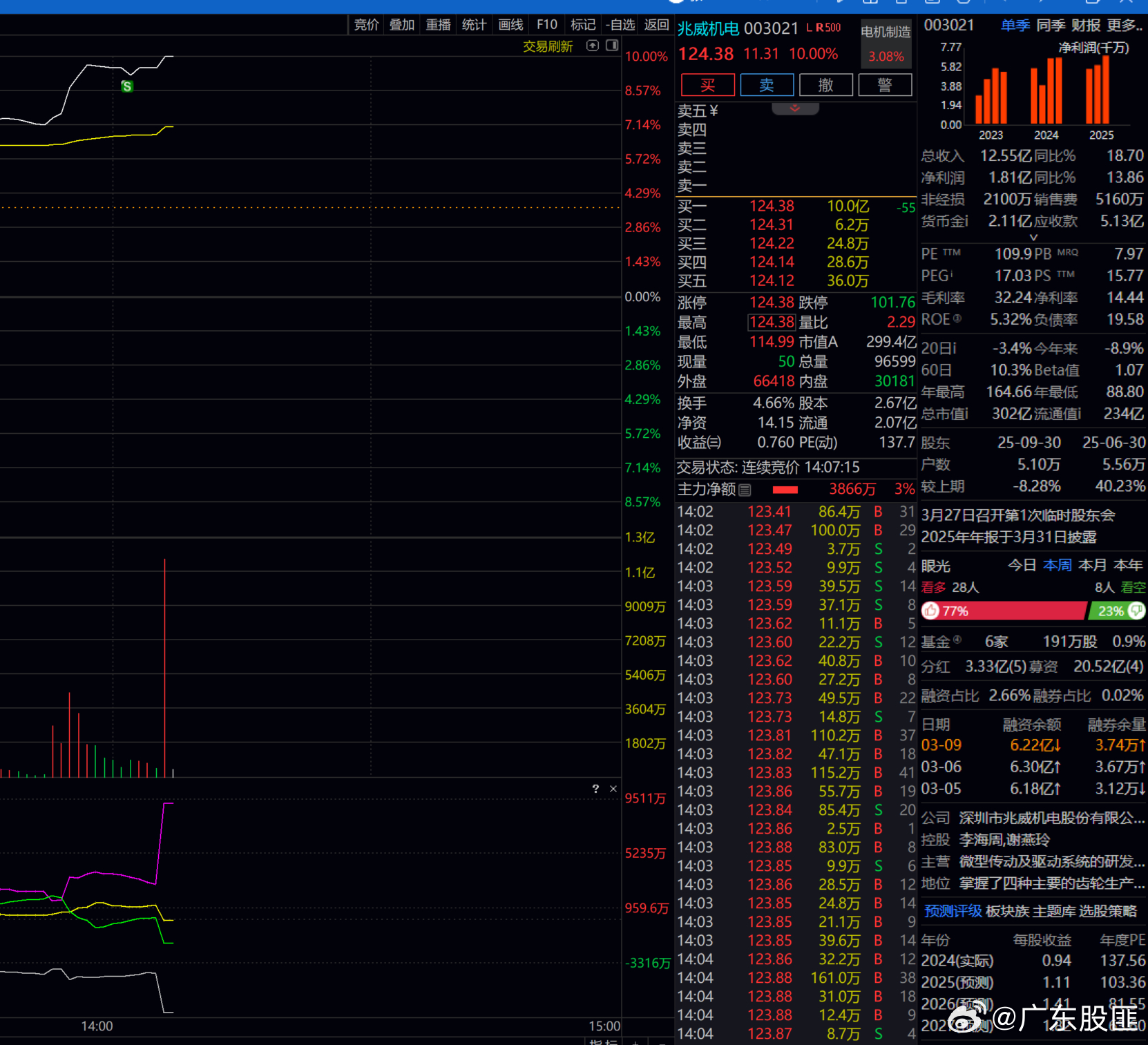Select the 同季 tab
Viewport: 1148px width, 1045px height.
1051,26
